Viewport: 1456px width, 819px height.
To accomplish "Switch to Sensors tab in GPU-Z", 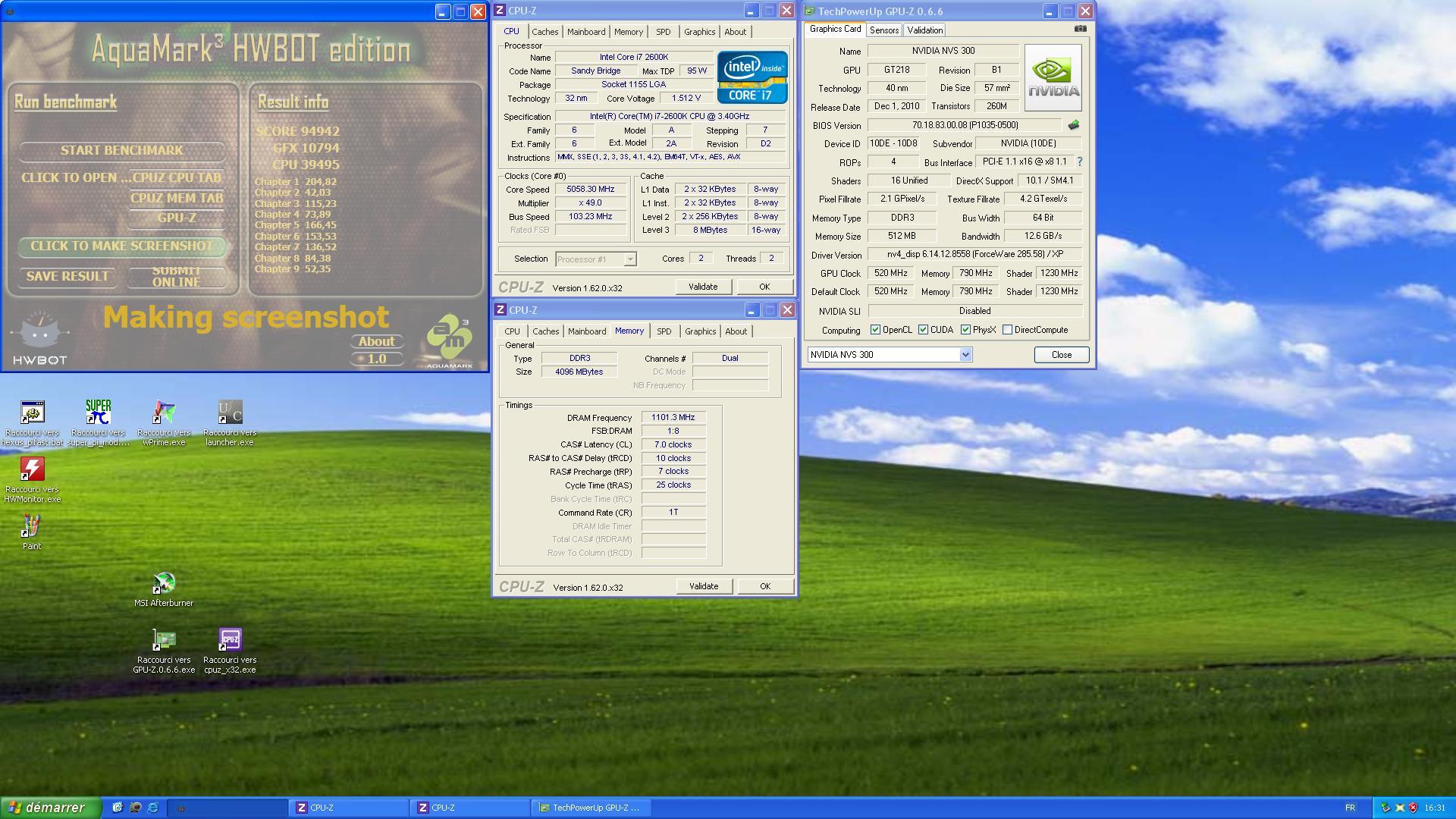I will tap(884, 30).
